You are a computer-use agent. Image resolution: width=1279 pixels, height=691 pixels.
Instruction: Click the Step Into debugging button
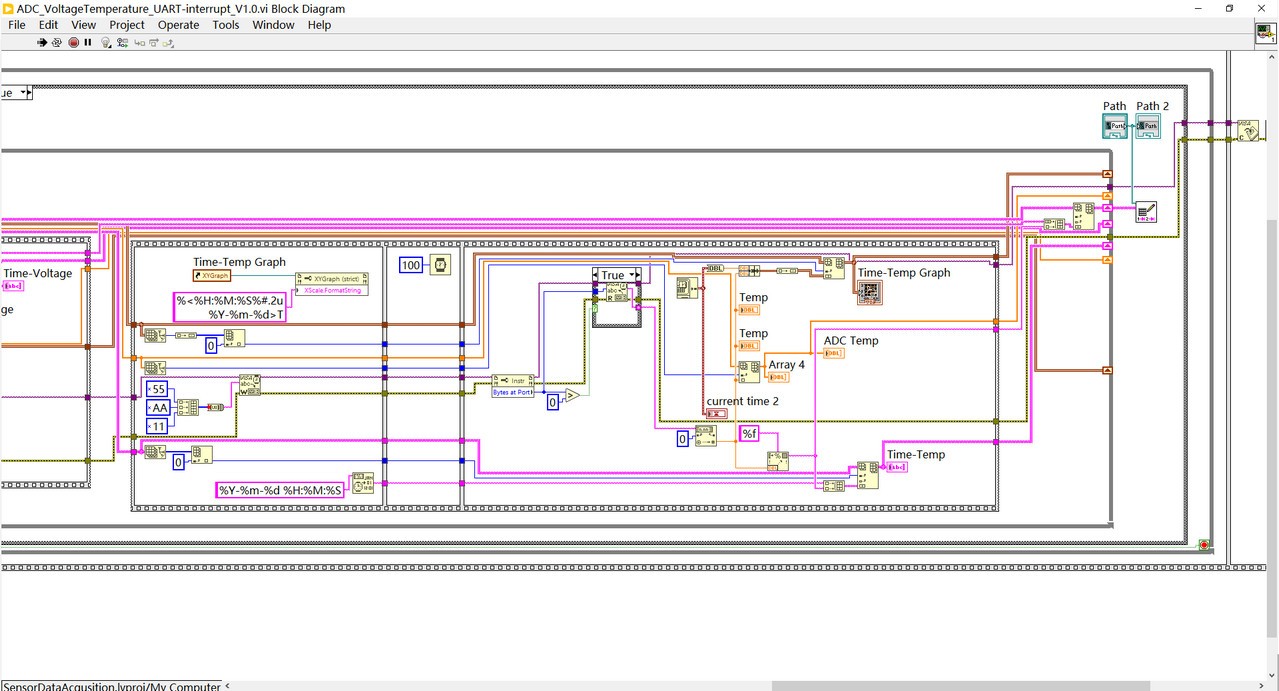(x=138, y=43)
